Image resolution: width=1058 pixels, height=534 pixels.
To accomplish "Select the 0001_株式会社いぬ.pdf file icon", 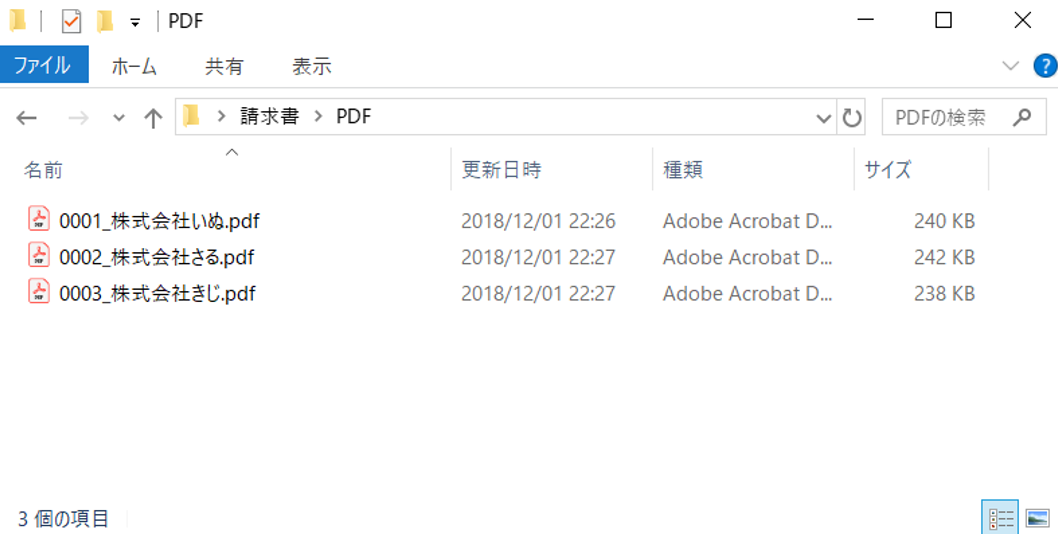I will tap(38, 220).
